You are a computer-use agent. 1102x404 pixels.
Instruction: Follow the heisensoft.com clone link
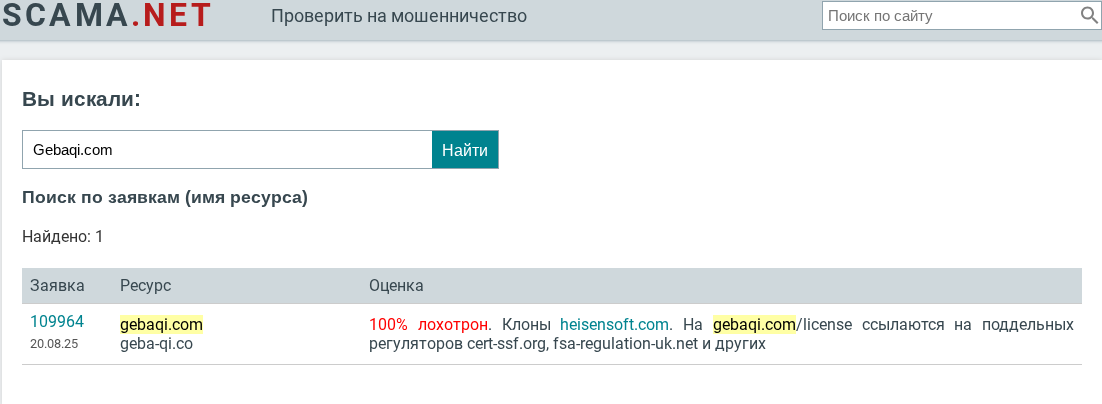(614, 325)
